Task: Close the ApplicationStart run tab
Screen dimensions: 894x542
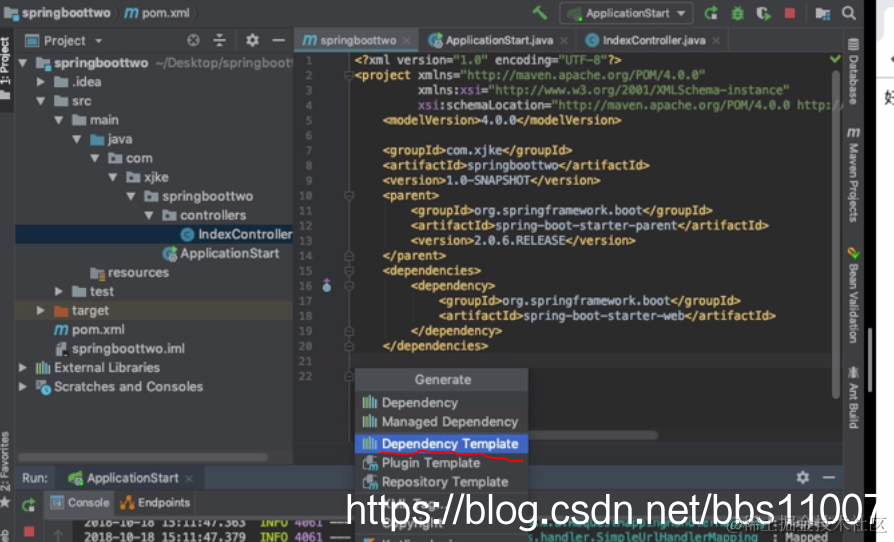Action: point(189,479)
